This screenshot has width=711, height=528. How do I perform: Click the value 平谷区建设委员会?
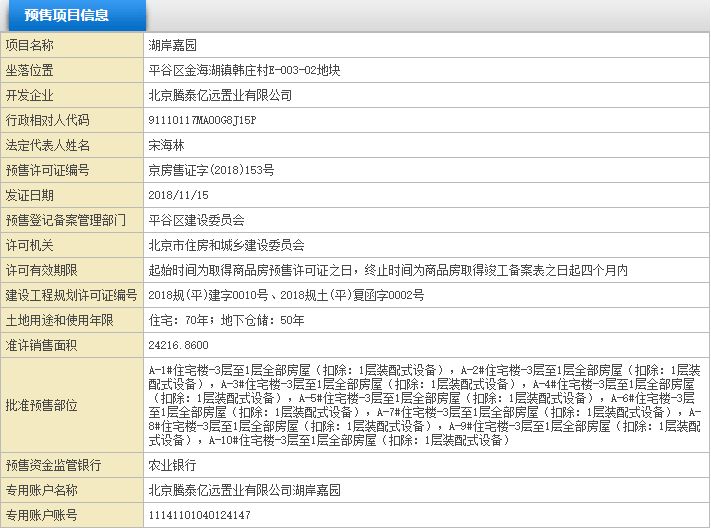(196, 220)
